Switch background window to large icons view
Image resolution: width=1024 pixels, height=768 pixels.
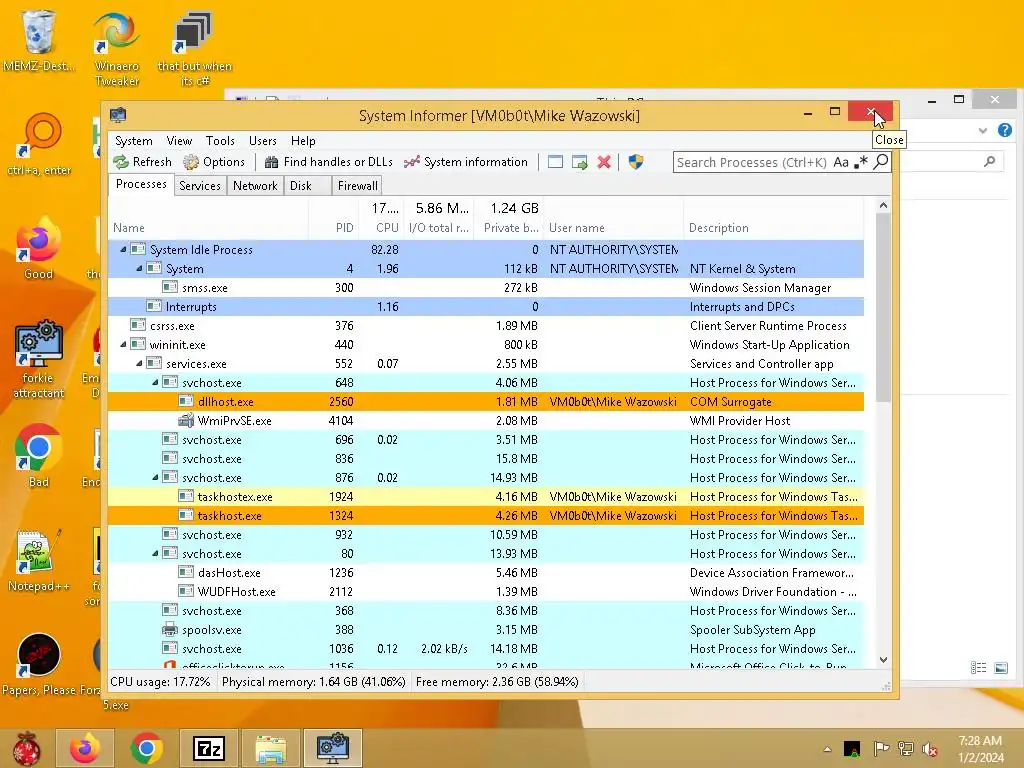click(1000, 667)
